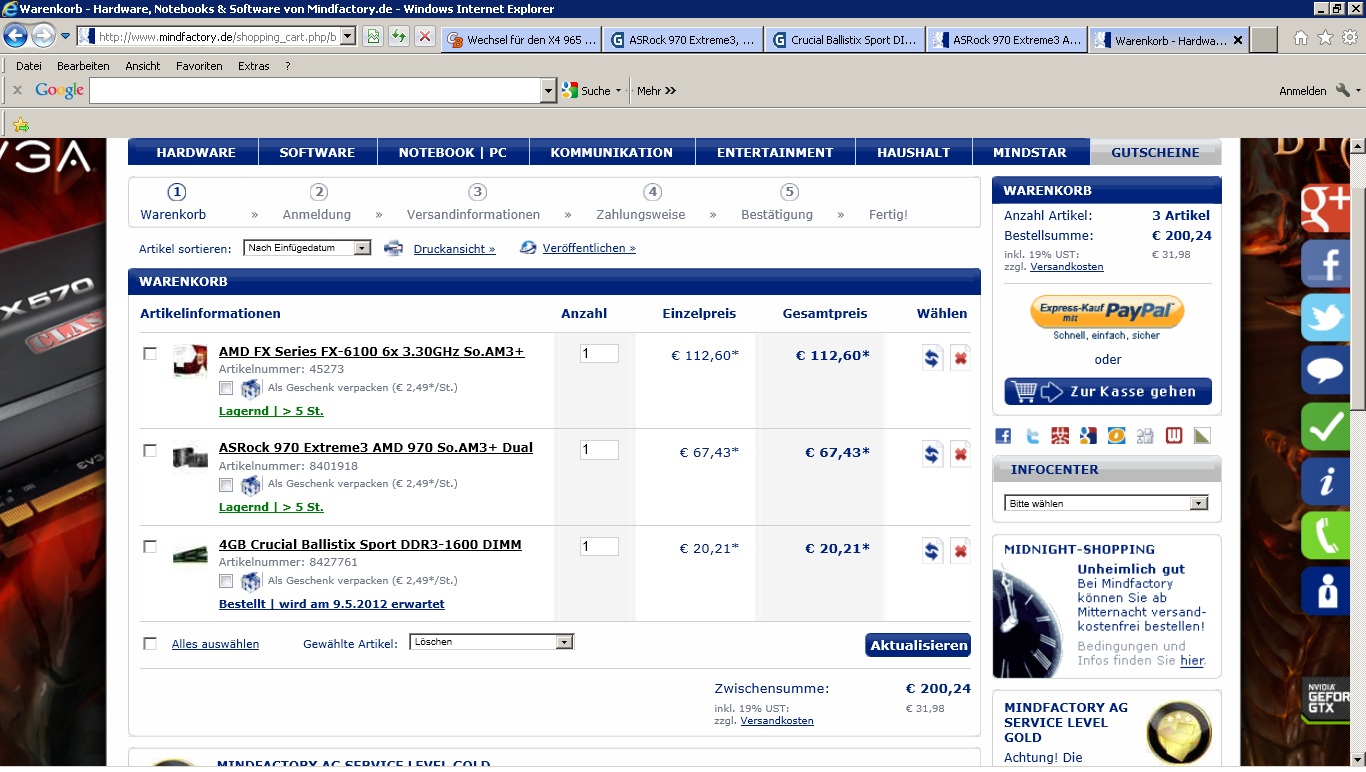Remove the AMD FX-6100 with red X icon
The width and height of the screenshot is (1366, 772).
pos(960,357)
